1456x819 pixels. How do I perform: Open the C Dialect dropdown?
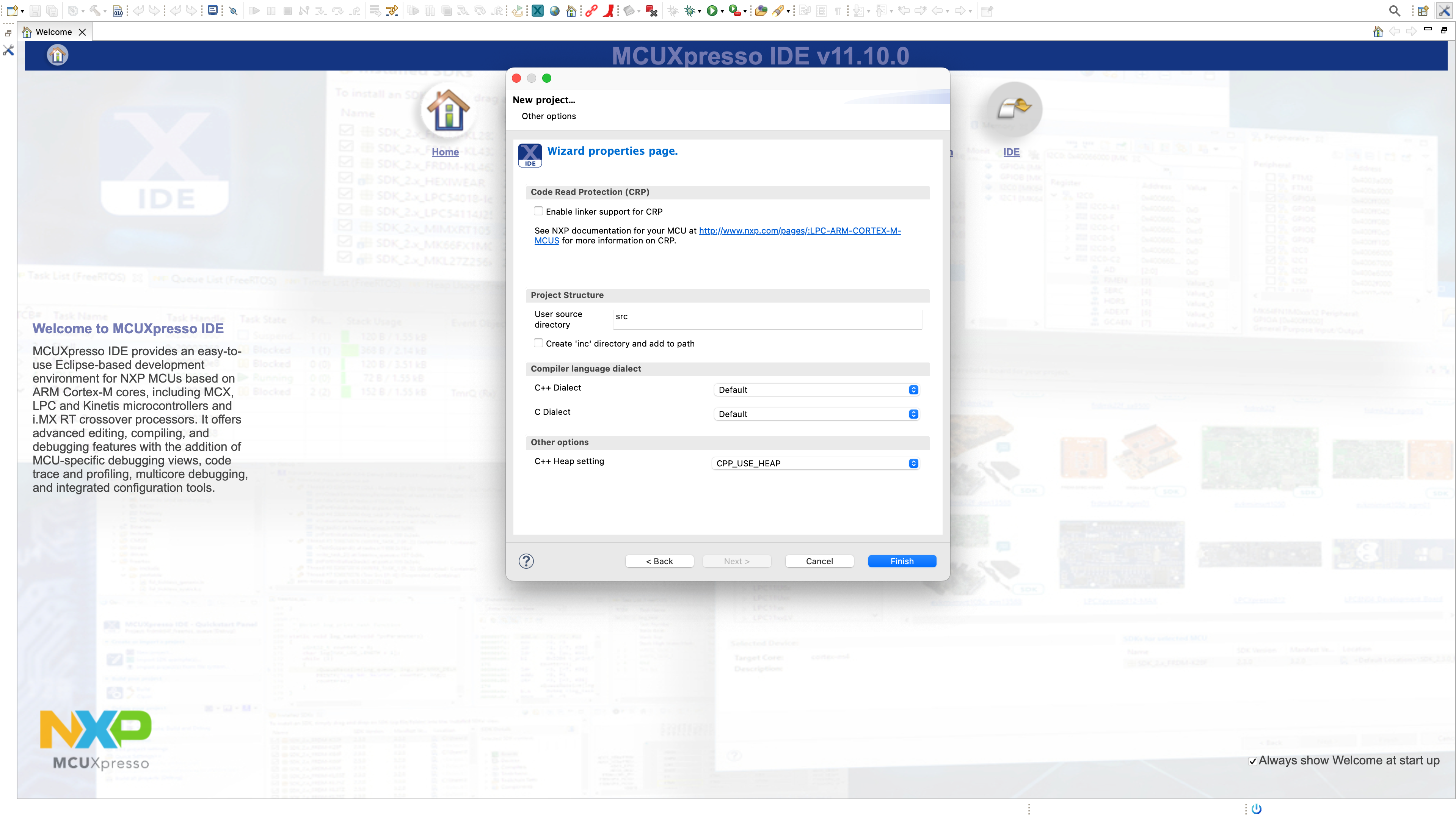point(816,414)
